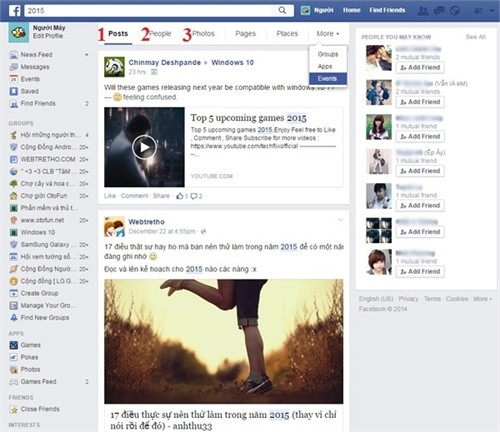Click Manage Your Groups icon
Viewport: 500px width, 433px height.
(13, 306)
